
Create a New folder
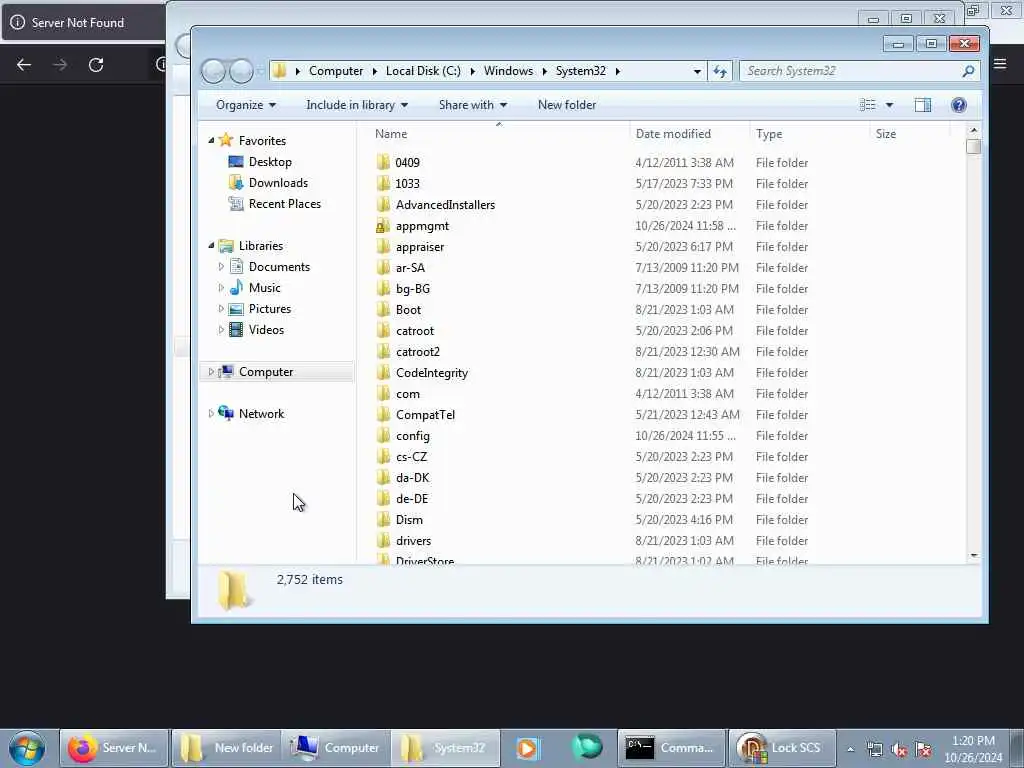click(567, 105)
